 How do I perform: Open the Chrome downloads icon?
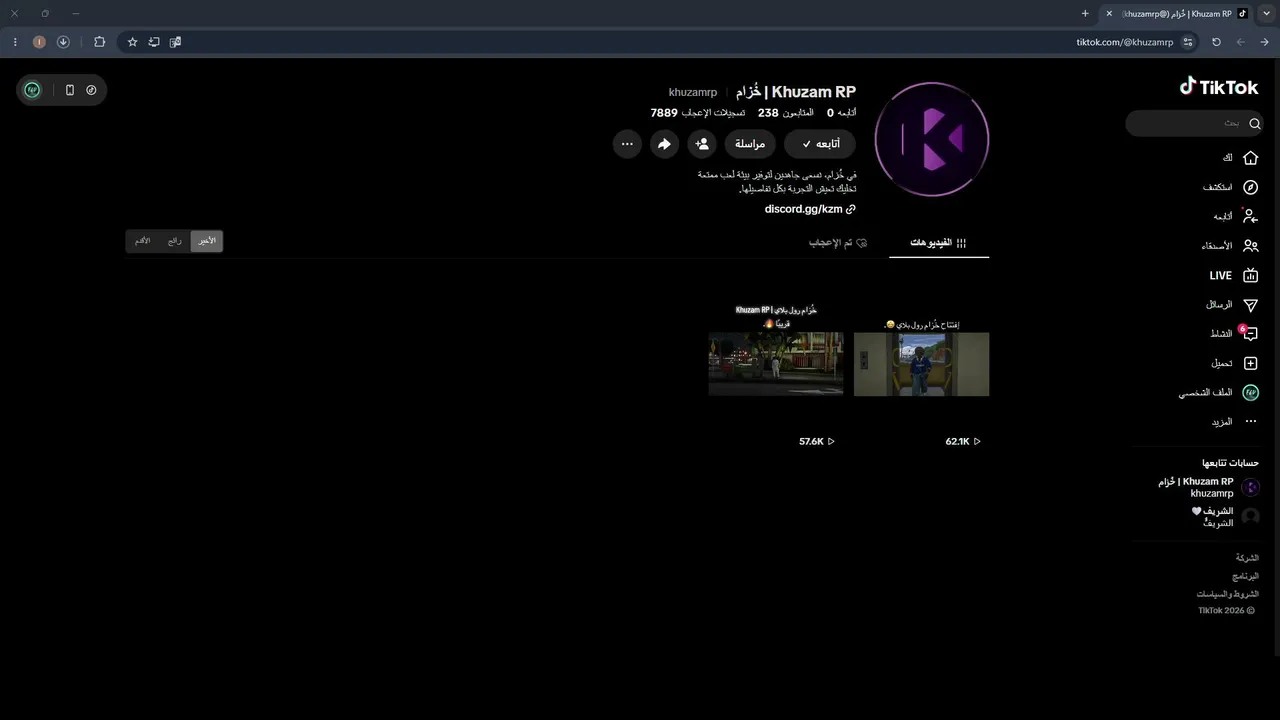point(63,42)
